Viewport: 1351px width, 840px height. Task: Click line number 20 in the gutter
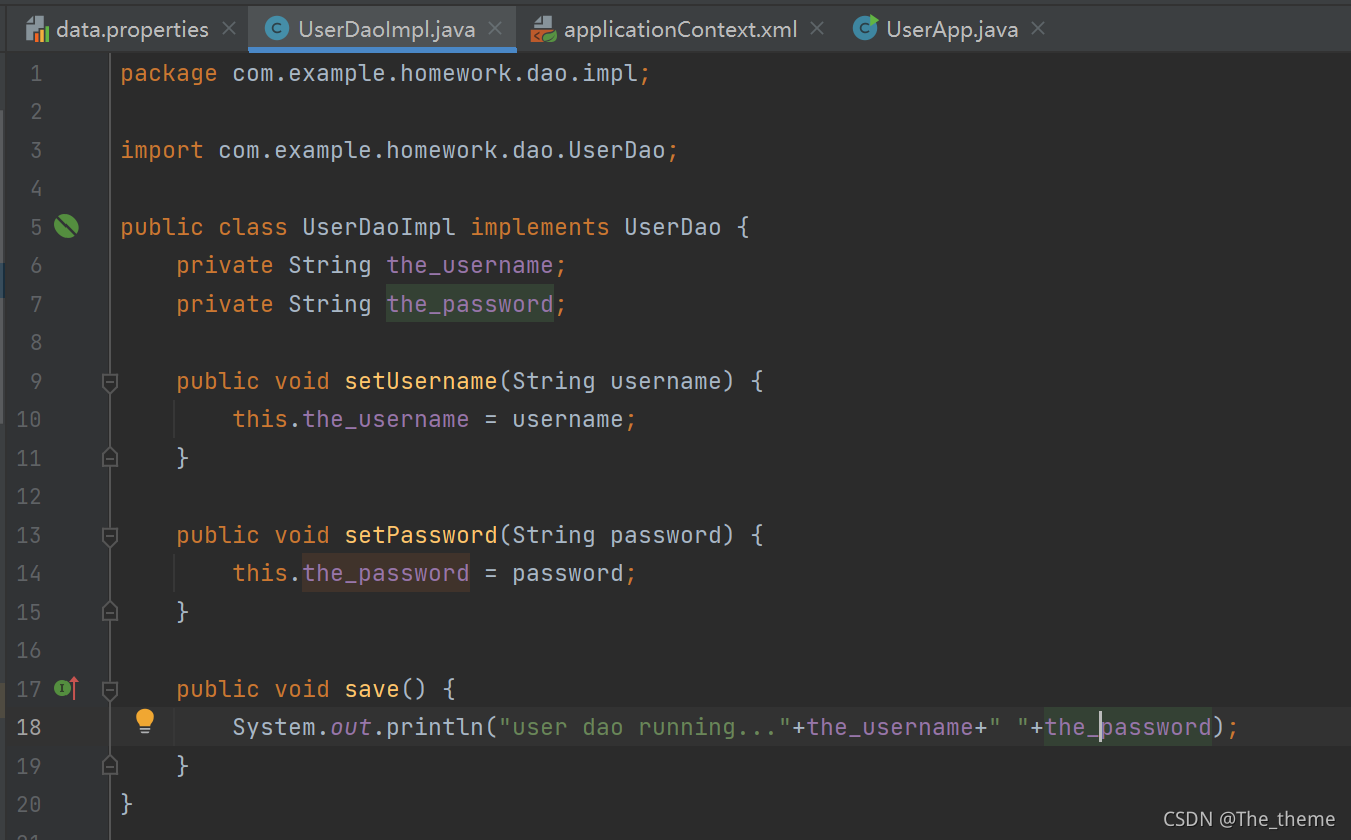[29, 804]
